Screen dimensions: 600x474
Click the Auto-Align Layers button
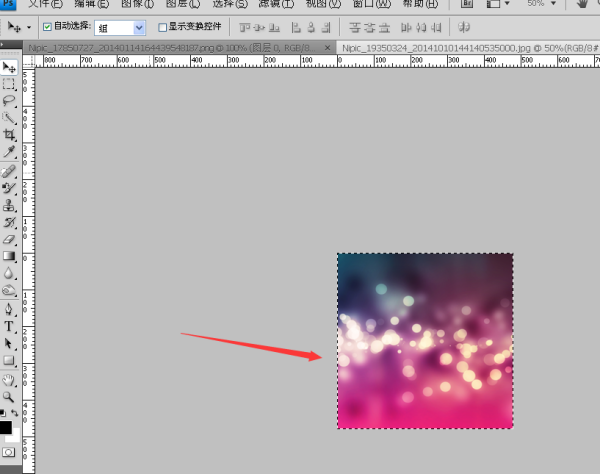(x=464, y=28)
